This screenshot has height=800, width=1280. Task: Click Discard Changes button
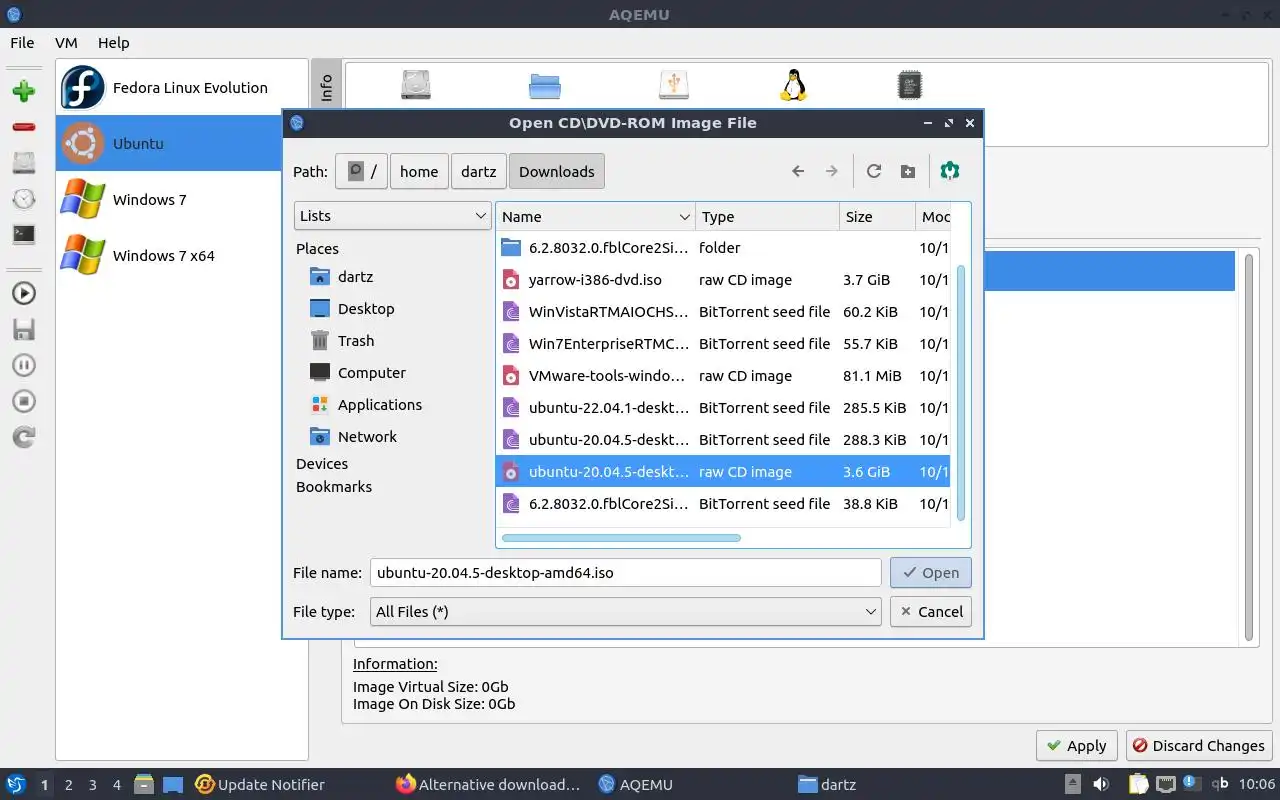point(1199,746)
